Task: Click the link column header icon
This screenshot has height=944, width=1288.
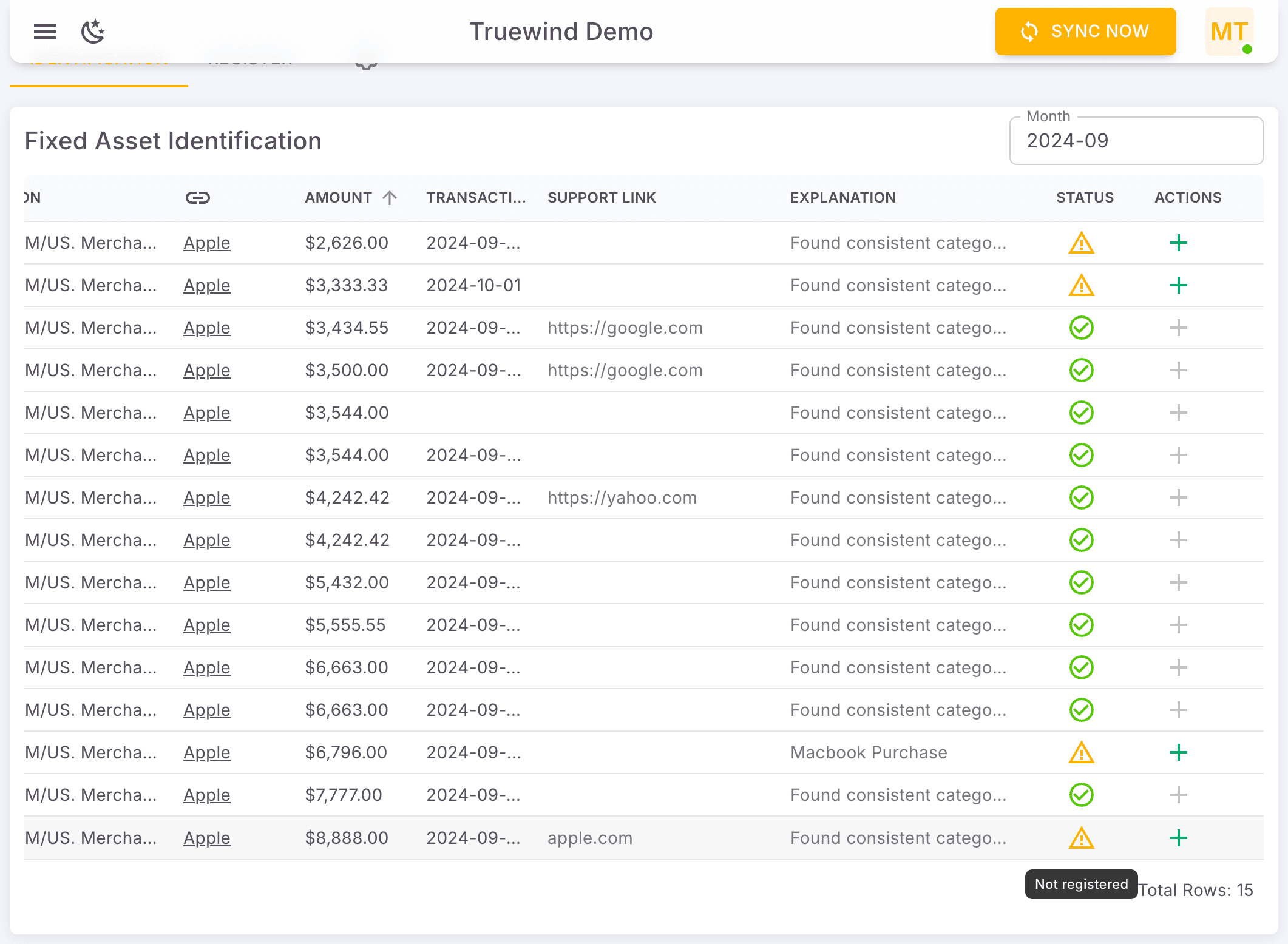Action: (198, 197)
